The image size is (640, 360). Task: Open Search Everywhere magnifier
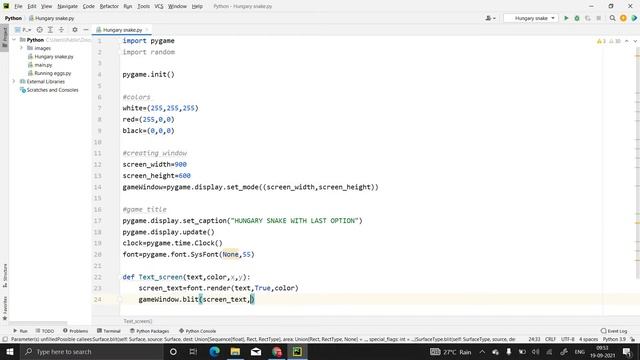coord(612,18)
